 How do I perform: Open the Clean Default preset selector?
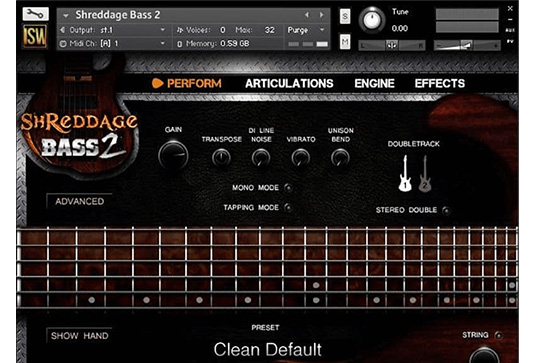268,349
